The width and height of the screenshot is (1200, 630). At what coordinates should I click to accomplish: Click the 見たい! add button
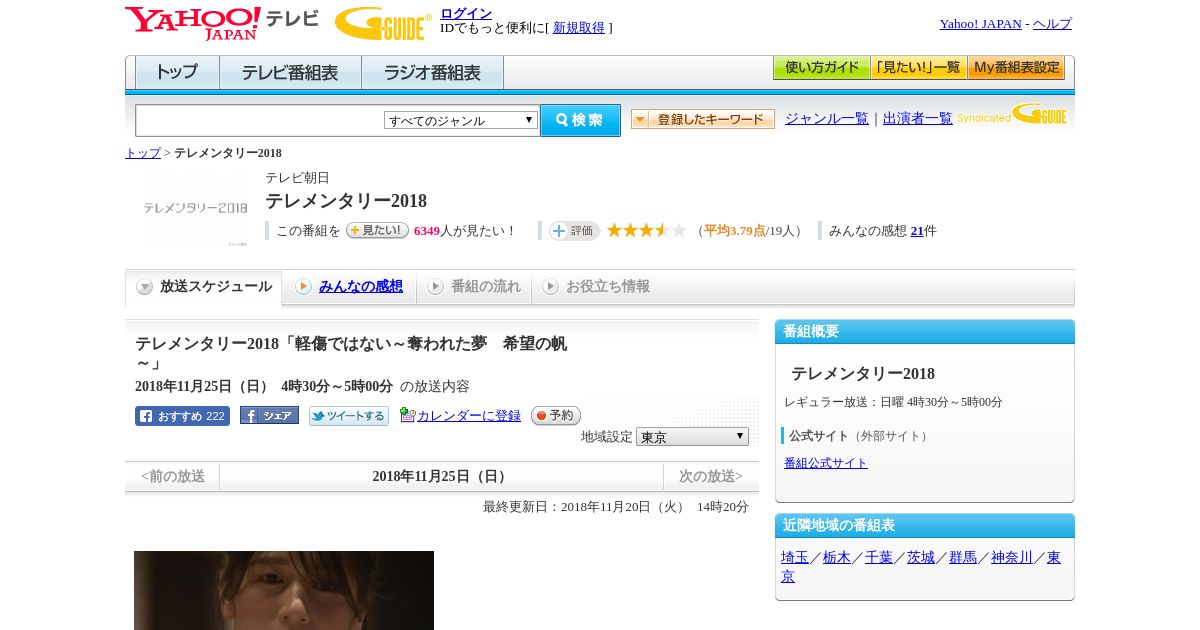pos(377,230)
